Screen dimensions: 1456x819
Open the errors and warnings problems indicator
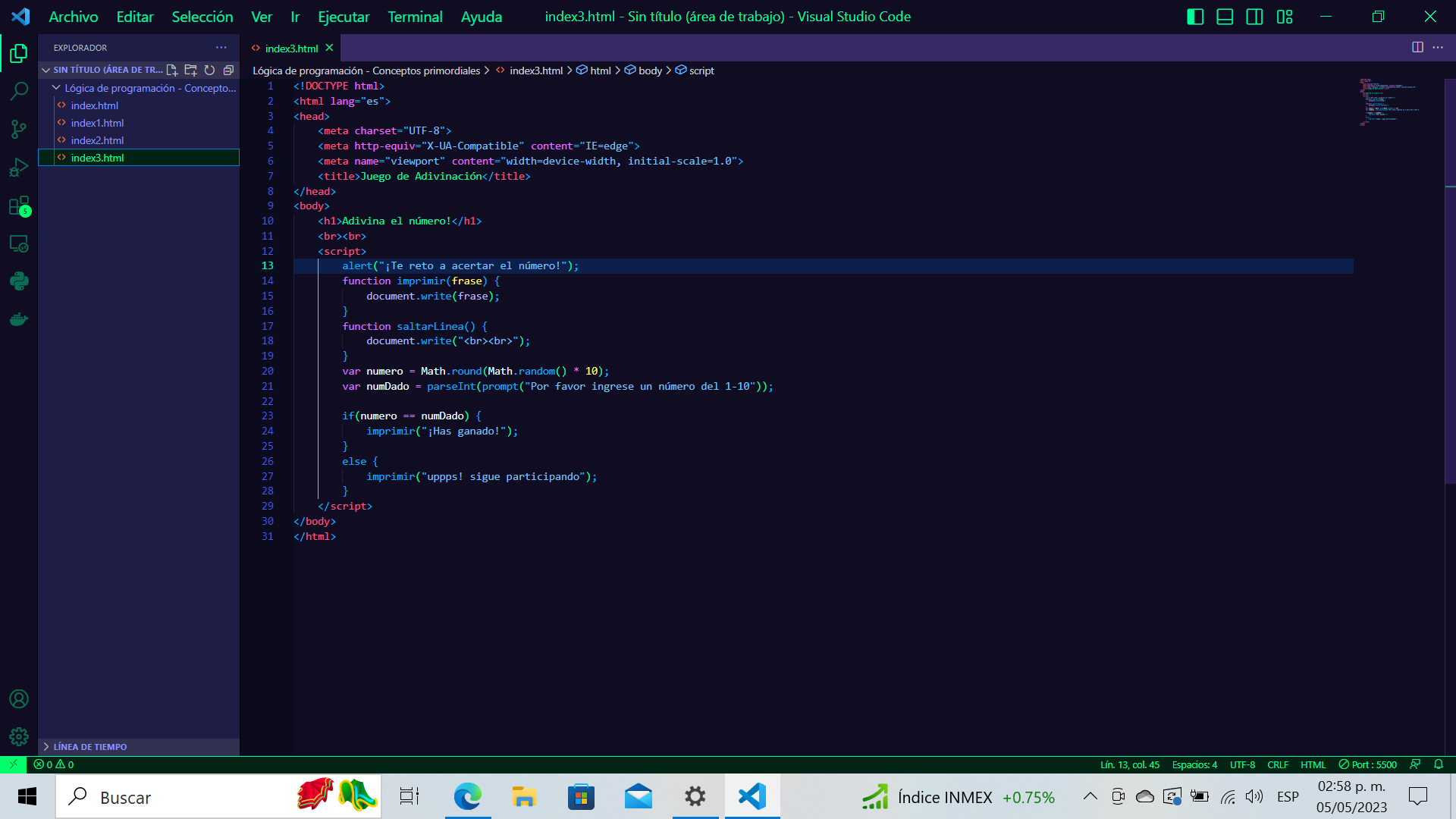[54, 764]
